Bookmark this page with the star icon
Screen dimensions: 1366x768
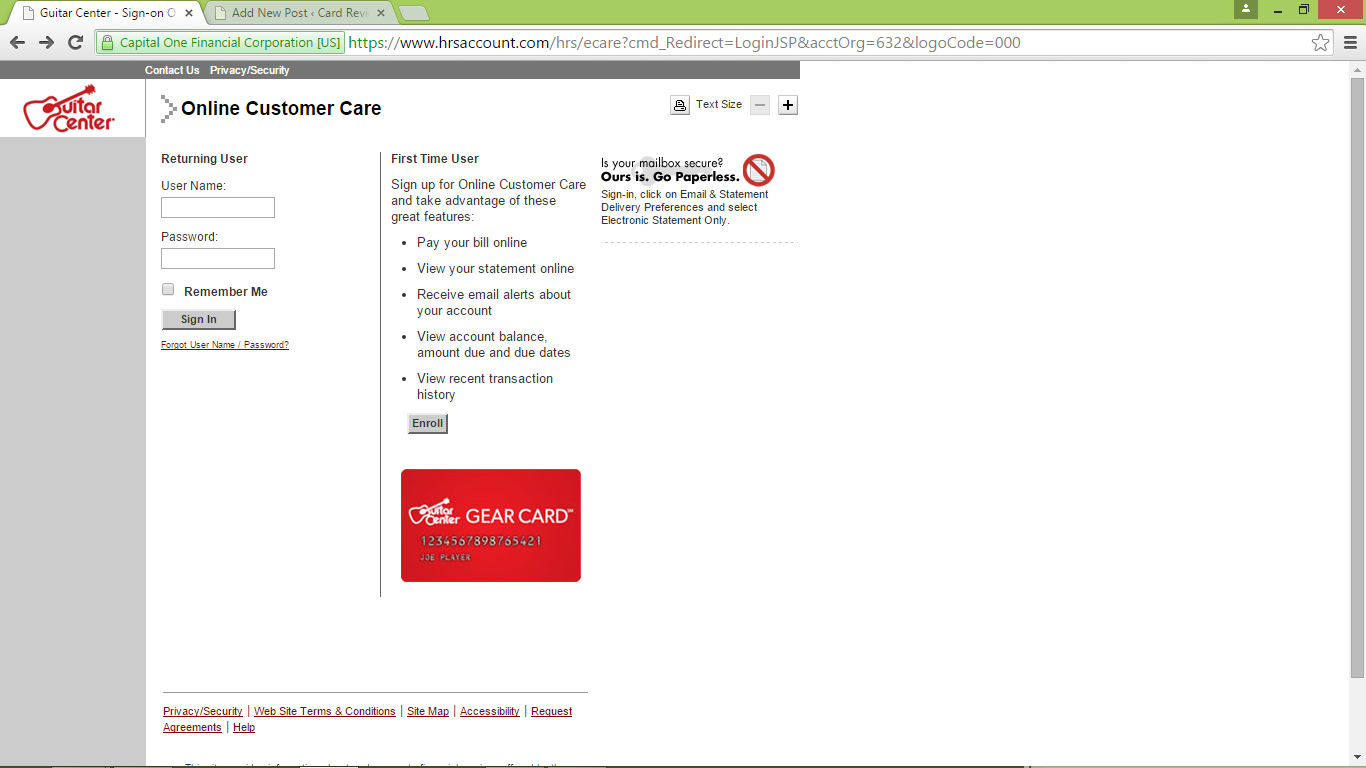(x=1321, y=42)
